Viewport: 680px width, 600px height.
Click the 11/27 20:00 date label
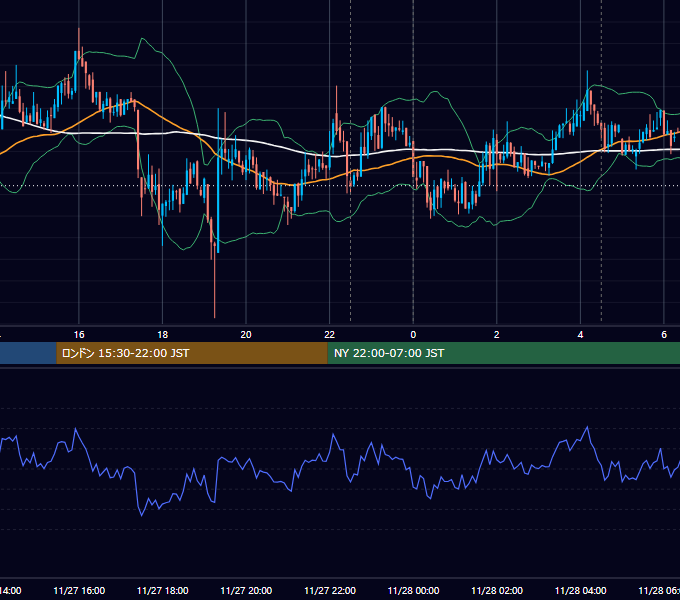[246, 590]
